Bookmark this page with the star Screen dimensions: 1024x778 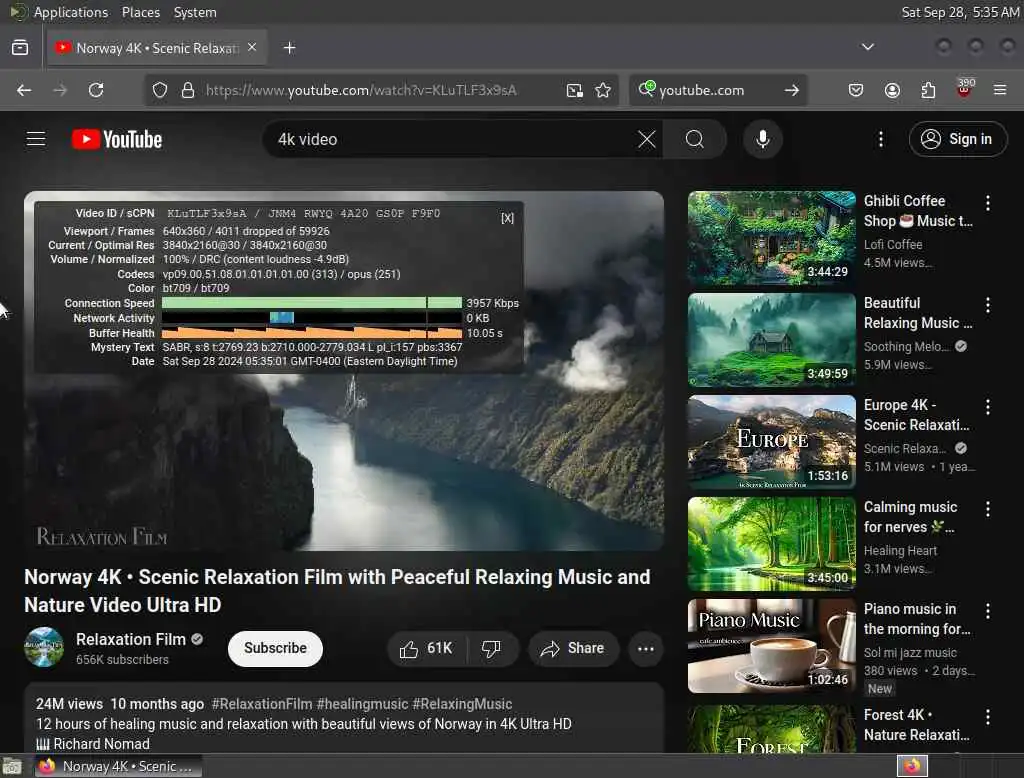[603, 90]
